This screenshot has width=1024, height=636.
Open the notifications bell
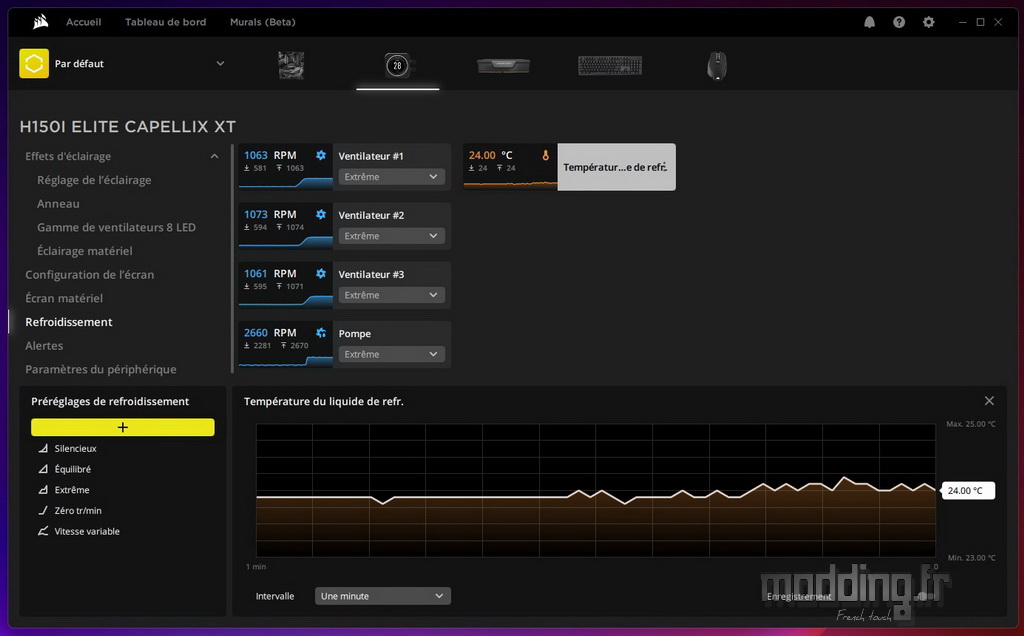tap(869, 22)
